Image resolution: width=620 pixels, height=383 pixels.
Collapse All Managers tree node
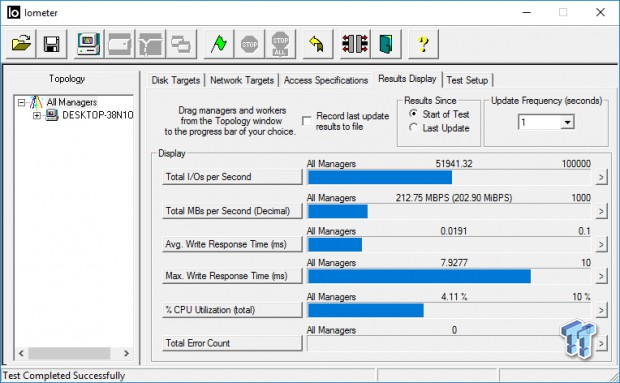pyautogui.click(x=21, y=102)
